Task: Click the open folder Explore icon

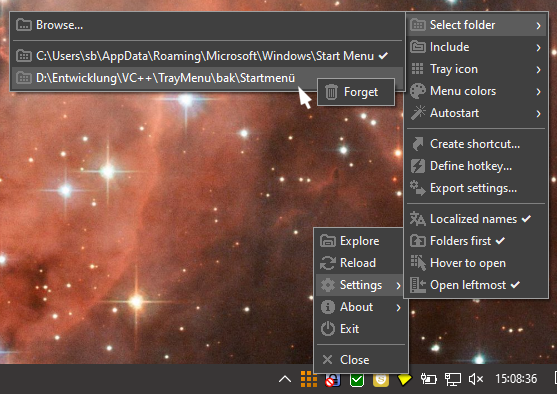Action: coord(328,241)
